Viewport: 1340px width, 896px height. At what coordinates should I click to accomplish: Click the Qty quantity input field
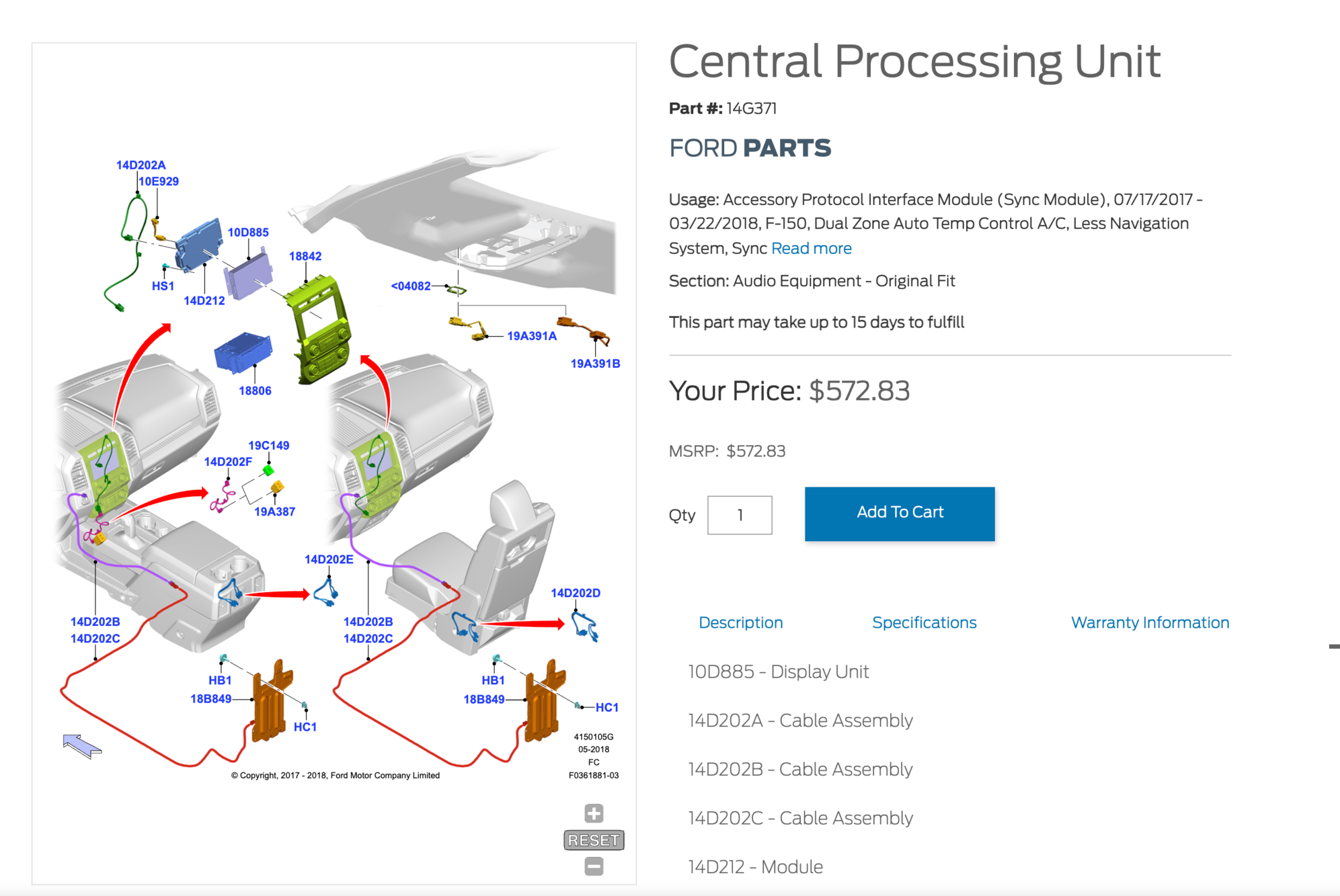740,514
